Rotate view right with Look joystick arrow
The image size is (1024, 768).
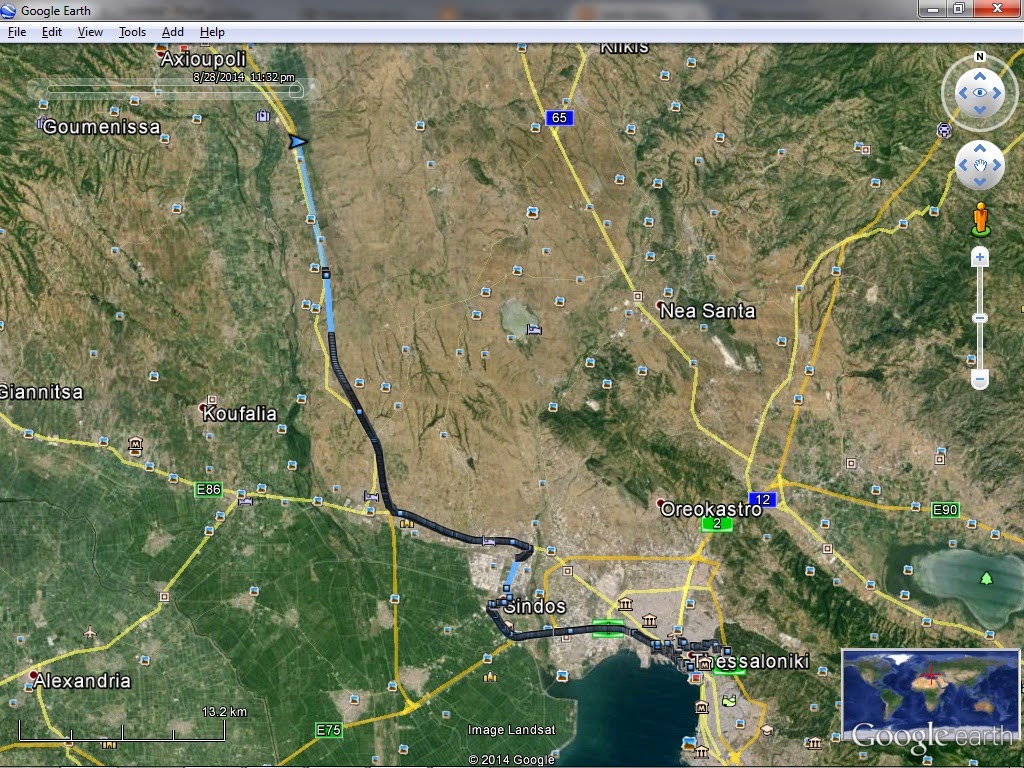pos(997,93)
